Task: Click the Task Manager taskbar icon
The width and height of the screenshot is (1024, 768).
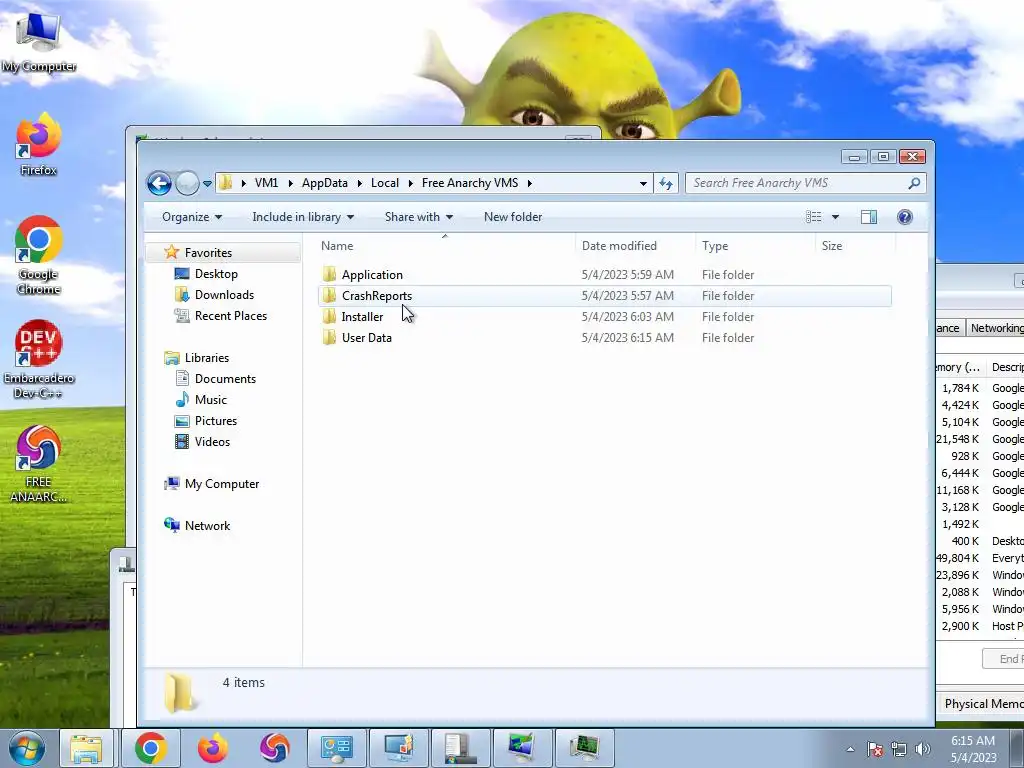Action: point(584,748)
